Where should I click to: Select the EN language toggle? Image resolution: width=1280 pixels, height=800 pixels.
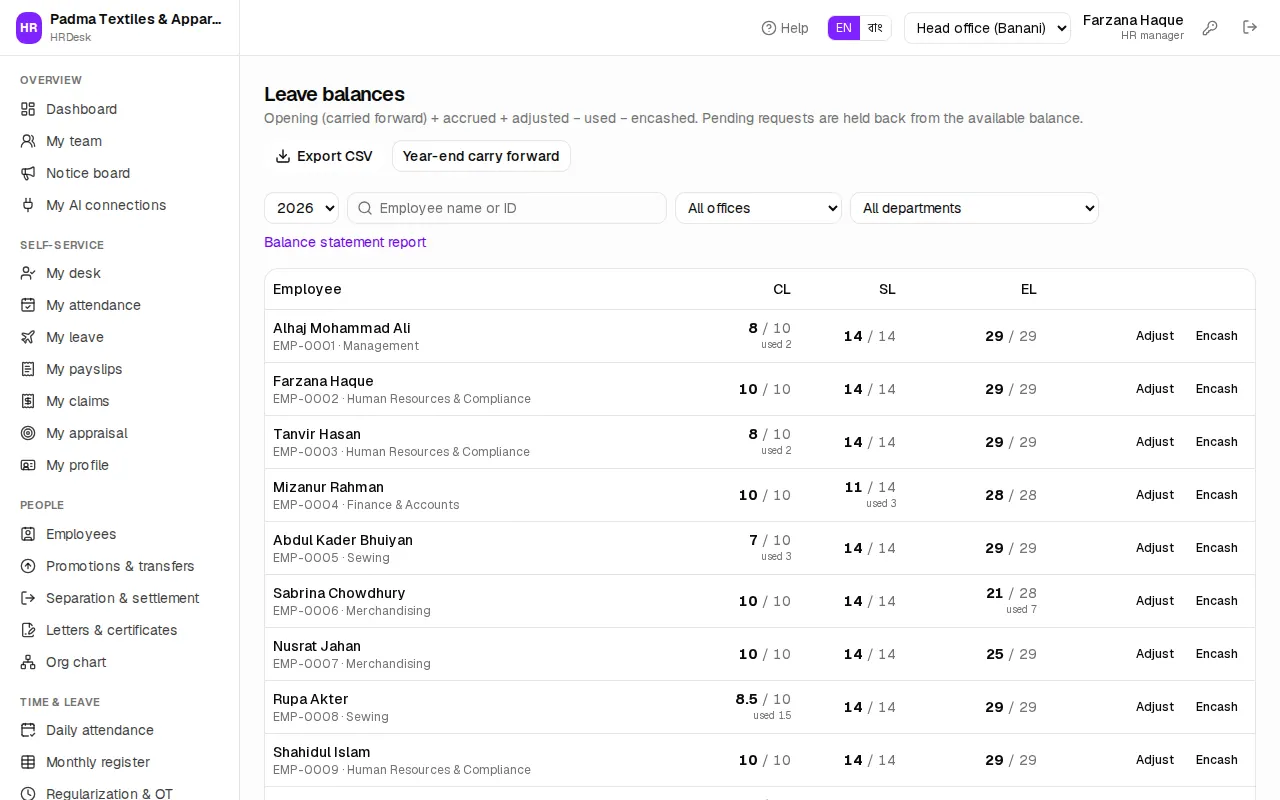(x=844, y=28)
